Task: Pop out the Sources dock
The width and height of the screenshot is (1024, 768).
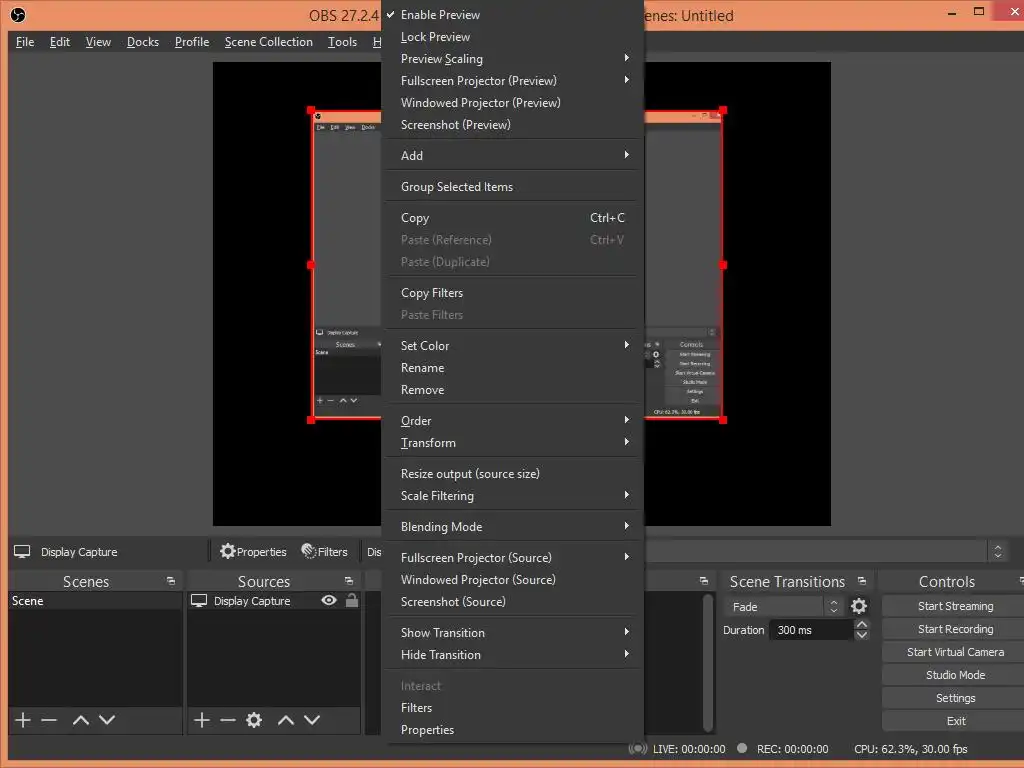Action: tap(349, 581)
